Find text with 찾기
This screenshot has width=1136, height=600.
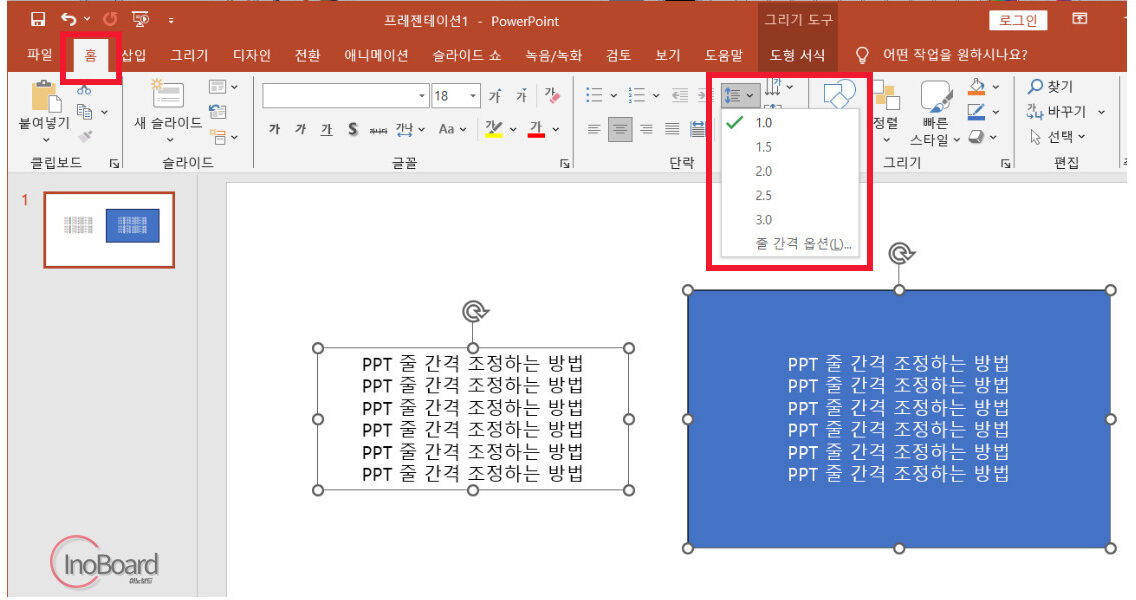[x=1050, y=86]
